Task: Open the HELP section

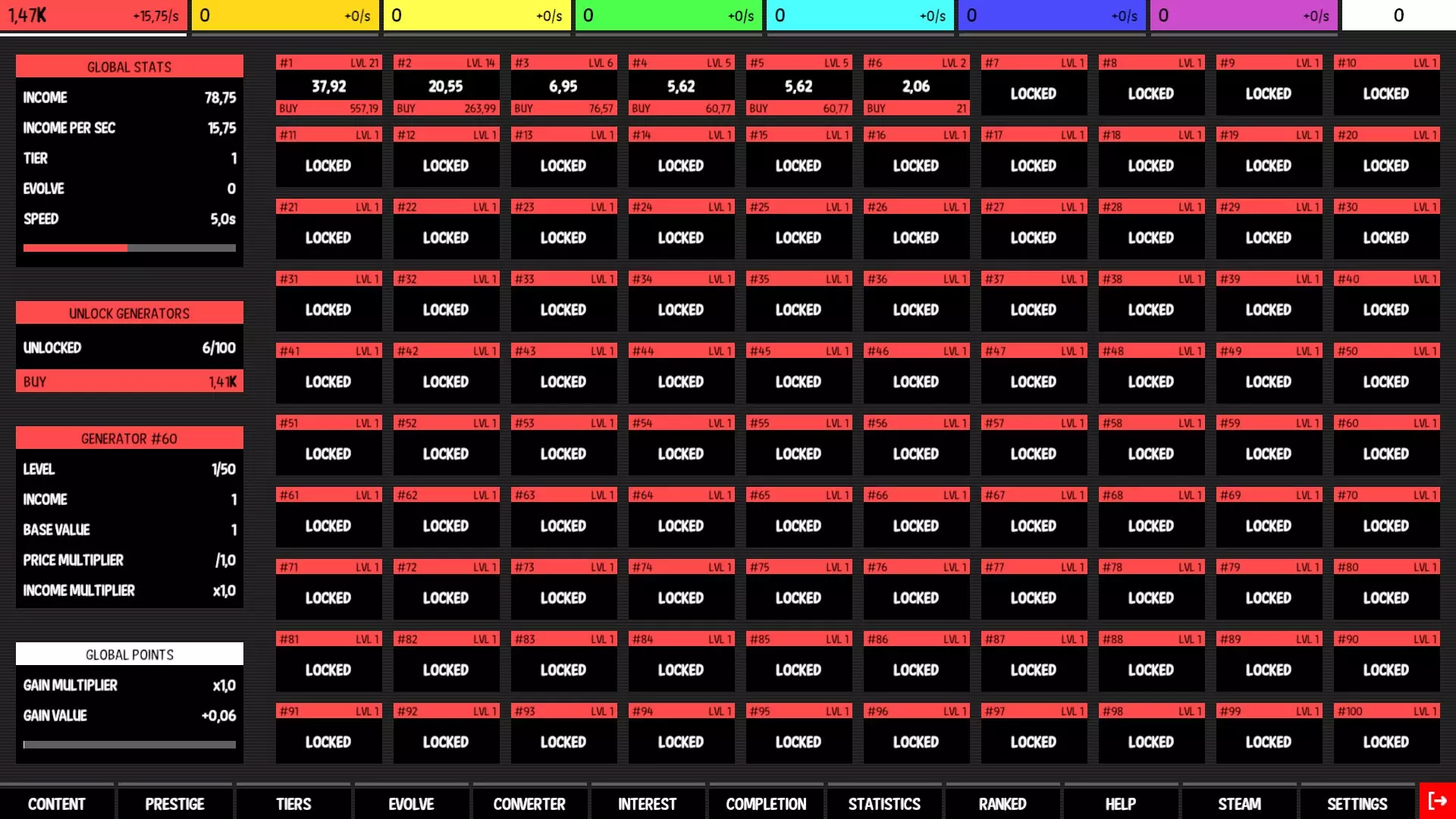Action: tap(1120, 803)
